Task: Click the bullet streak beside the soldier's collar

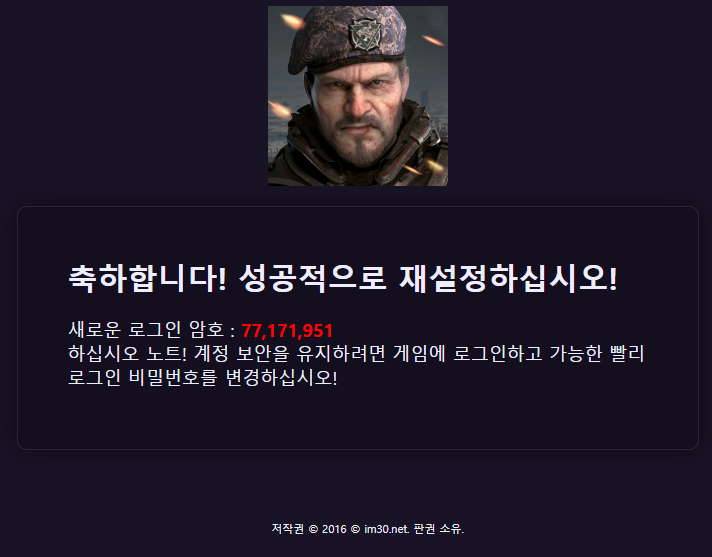Action: pyautogui.click(x=280, y=109)
